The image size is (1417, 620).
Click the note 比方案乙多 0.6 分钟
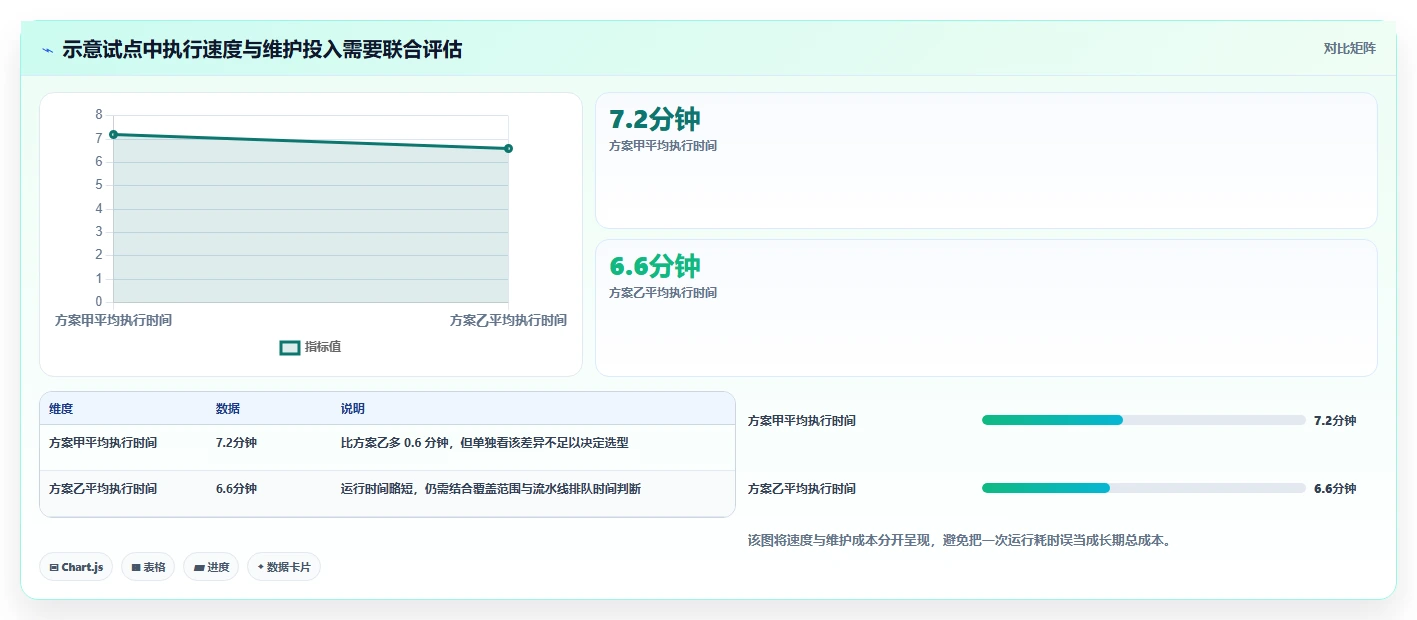pos(484,442)
